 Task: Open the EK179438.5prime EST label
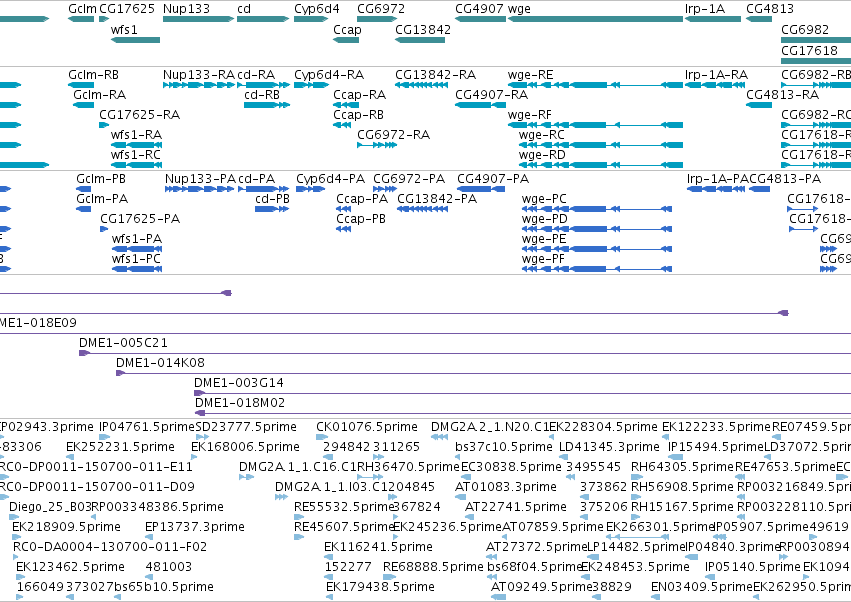pyautogui.click(x=380, y=587)
